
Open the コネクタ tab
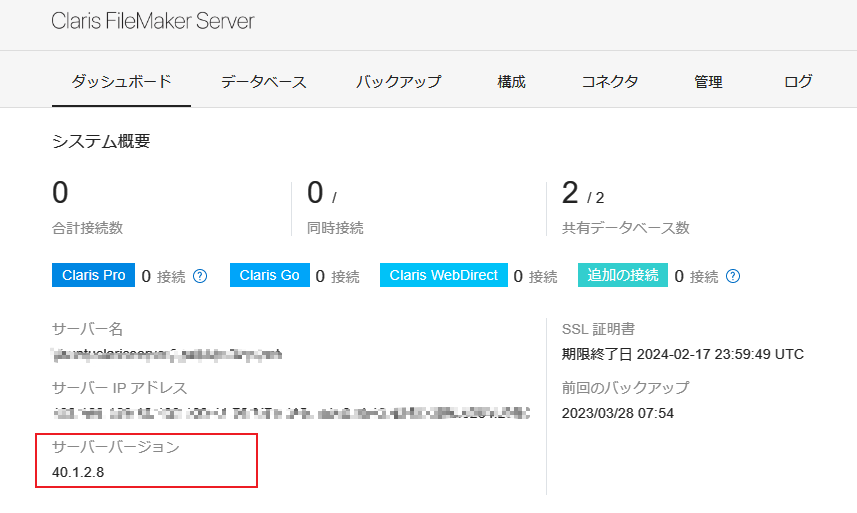[x=610, y=82]
